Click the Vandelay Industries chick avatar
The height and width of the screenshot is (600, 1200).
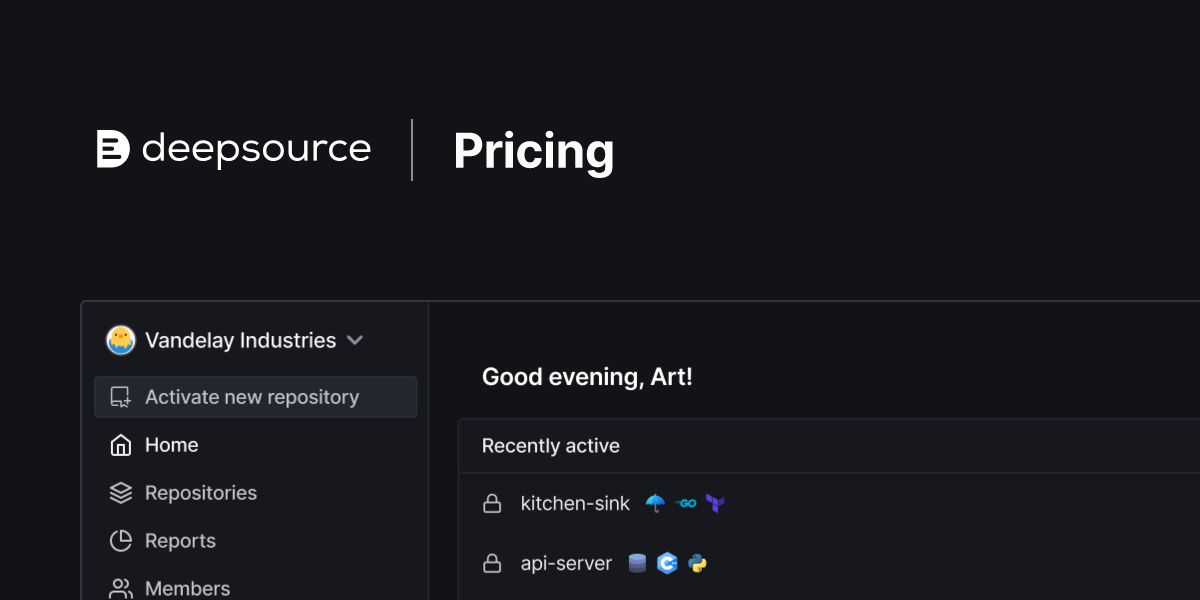[121, 340]
